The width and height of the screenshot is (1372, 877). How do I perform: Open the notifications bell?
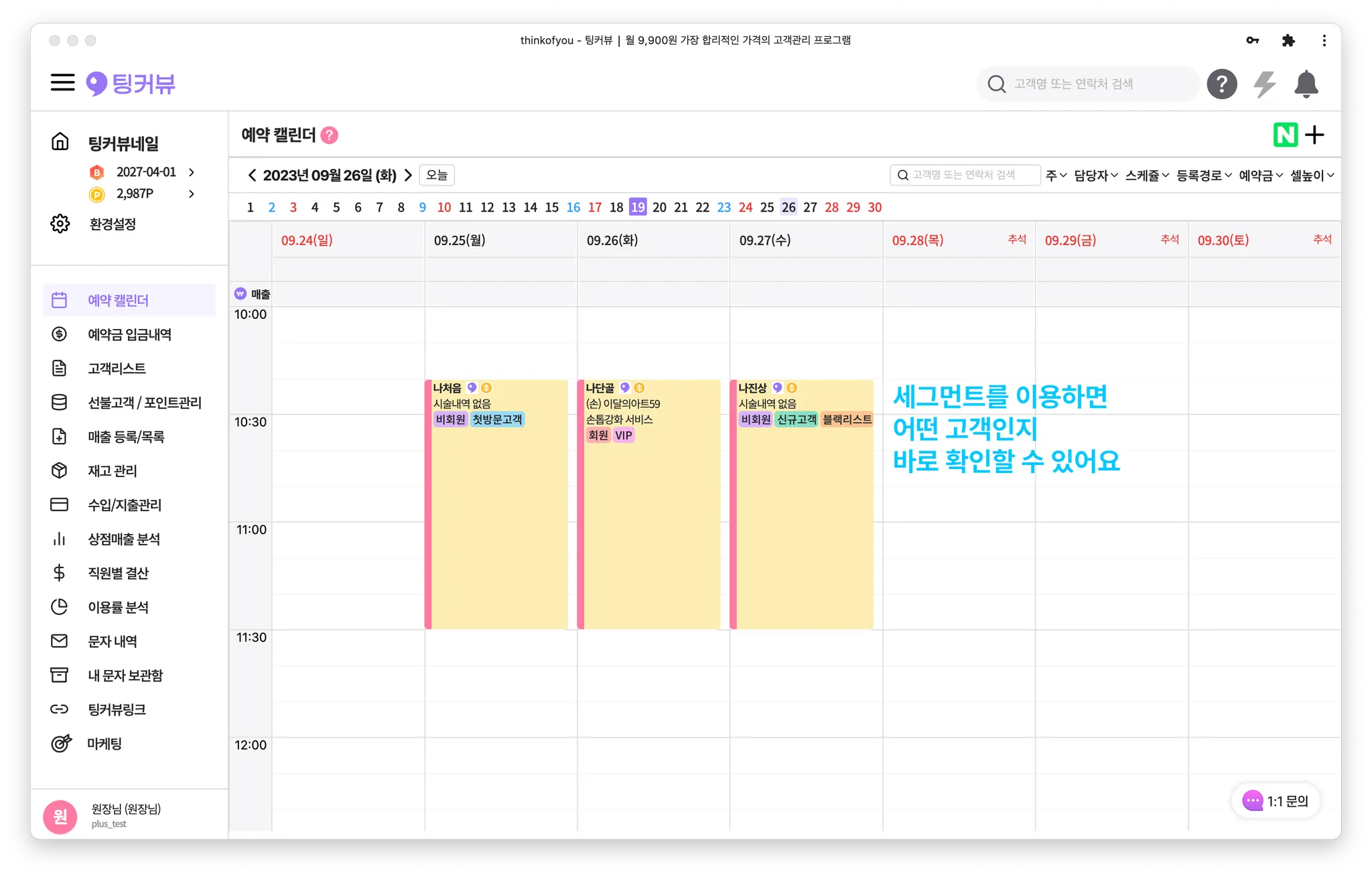pyautogui.click(x=1306, y=84)
